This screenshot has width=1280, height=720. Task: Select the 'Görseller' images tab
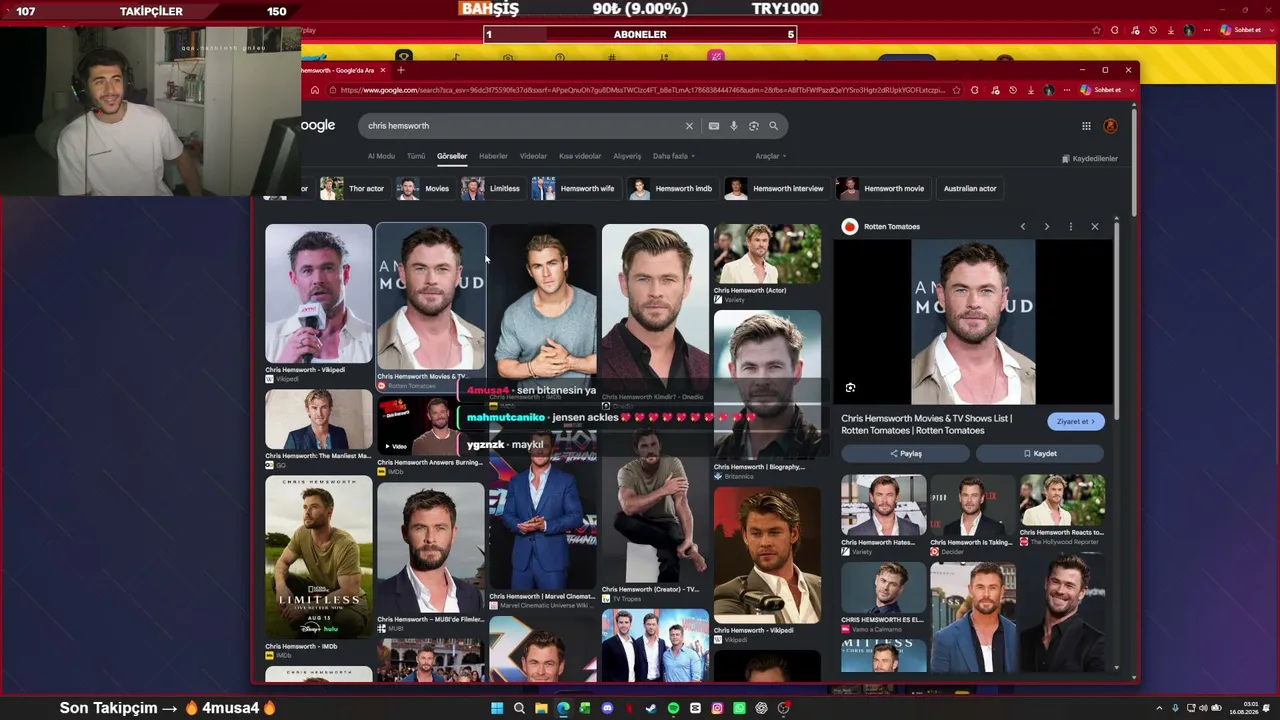pos(452,156)
